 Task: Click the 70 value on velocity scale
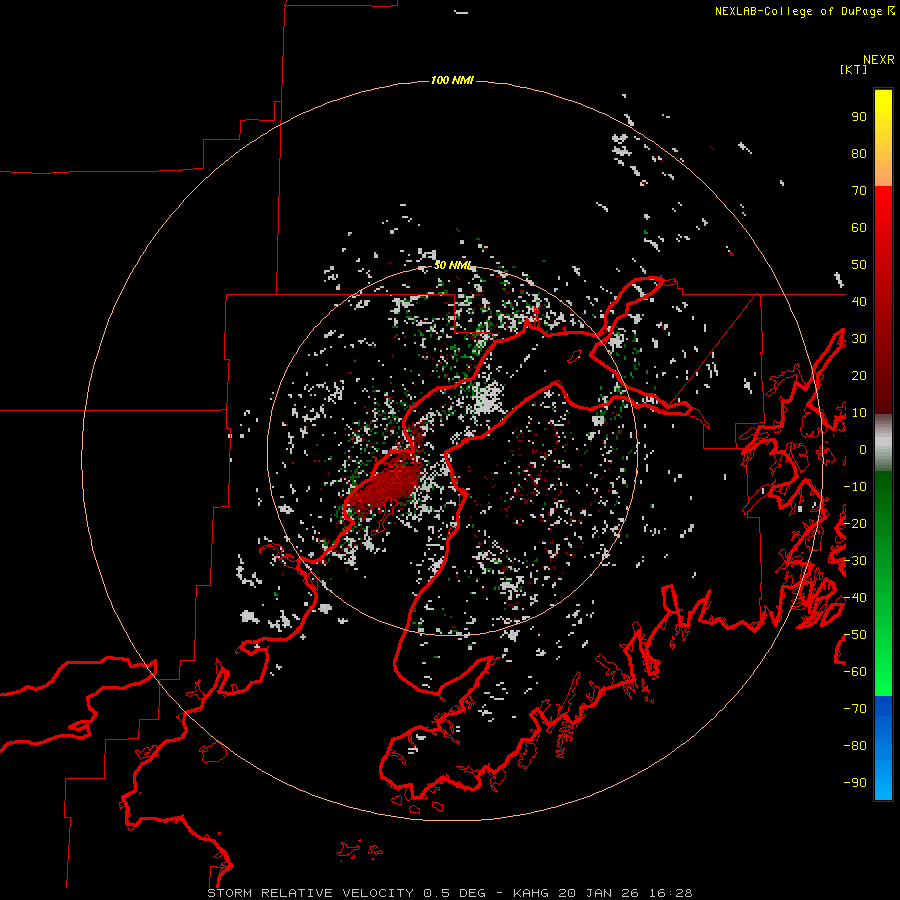[x=859, y=191]
